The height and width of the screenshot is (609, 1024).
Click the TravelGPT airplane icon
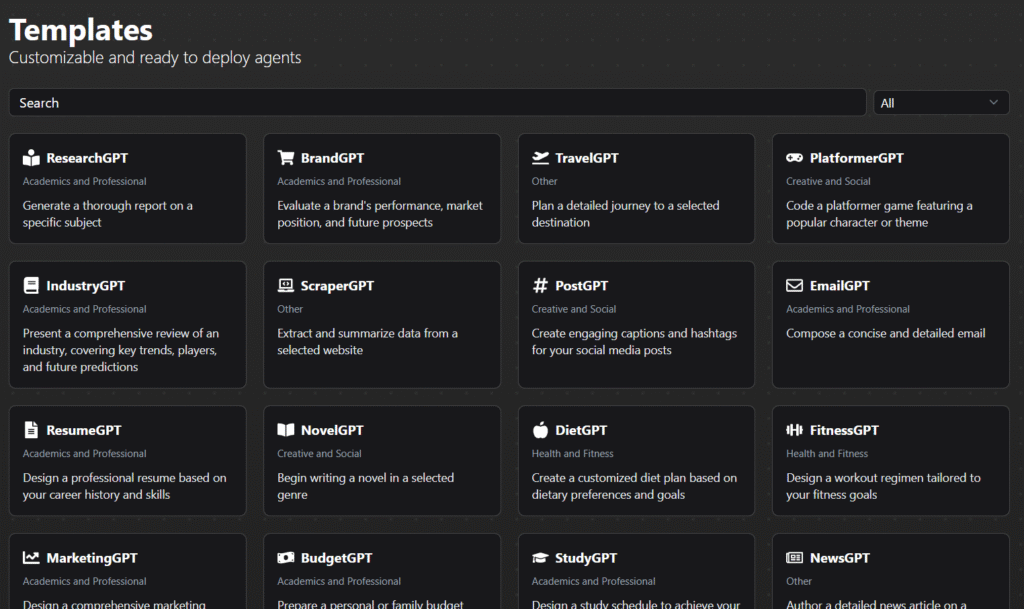[x=540, y=158]
